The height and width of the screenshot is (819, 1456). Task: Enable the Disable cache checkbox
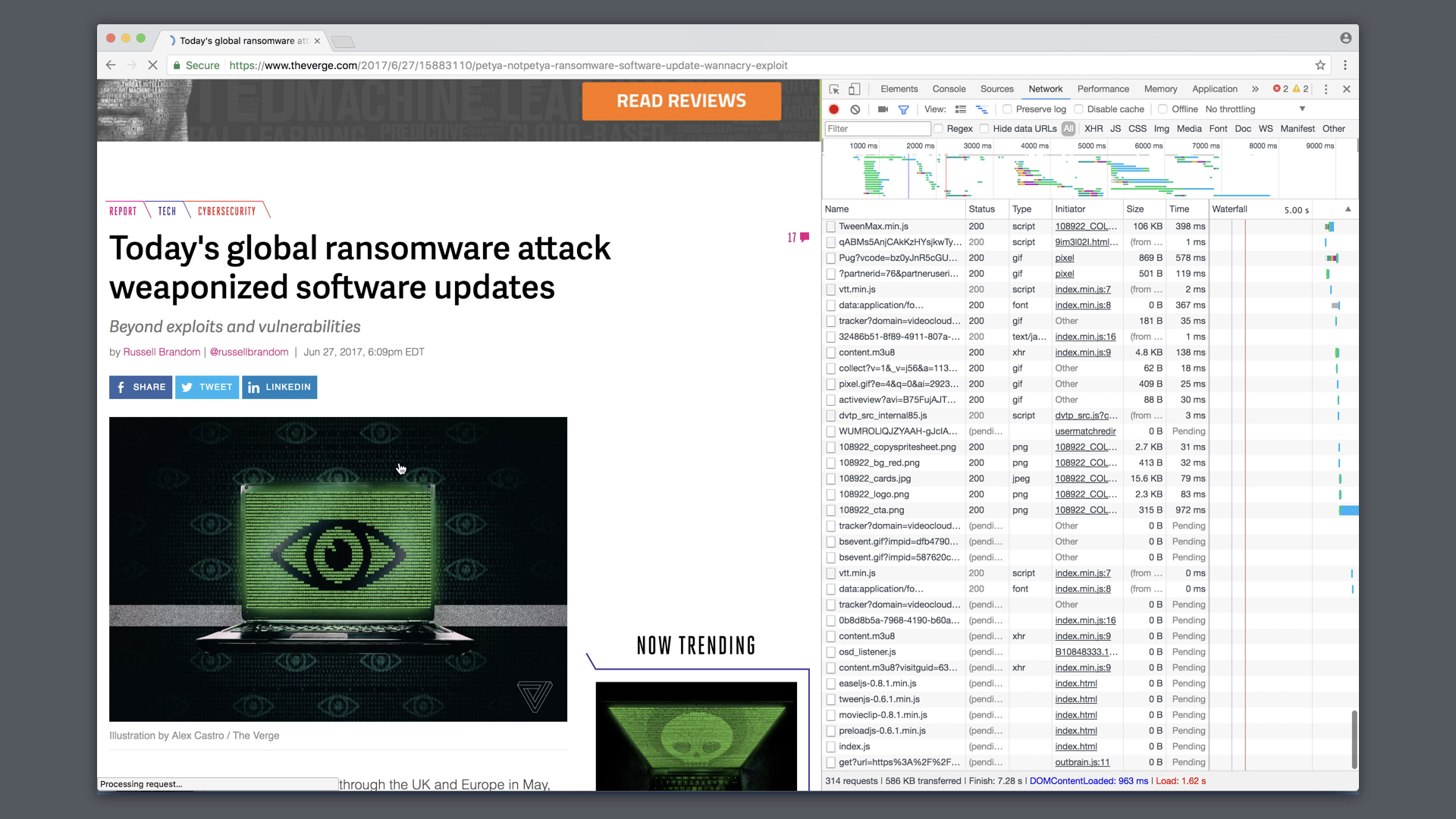(1079, 109)
